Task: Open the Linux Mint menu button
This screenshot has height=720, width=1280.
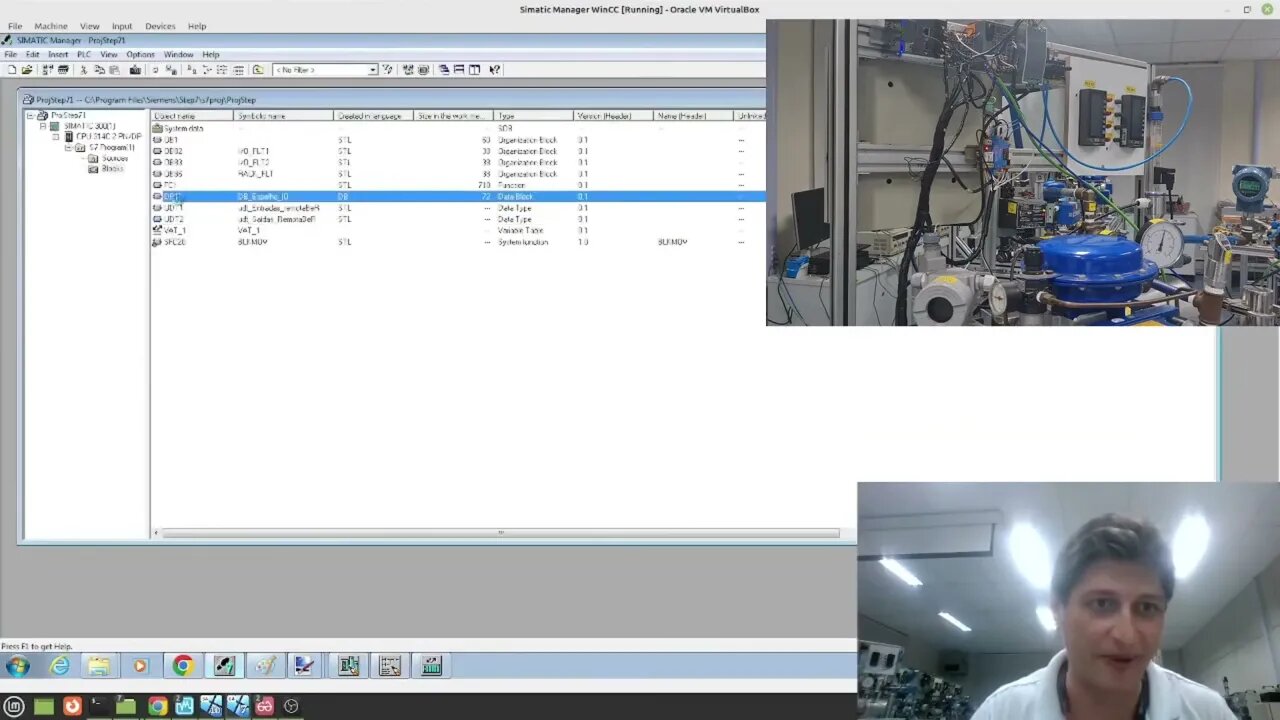Action: (x=14, y=706)
